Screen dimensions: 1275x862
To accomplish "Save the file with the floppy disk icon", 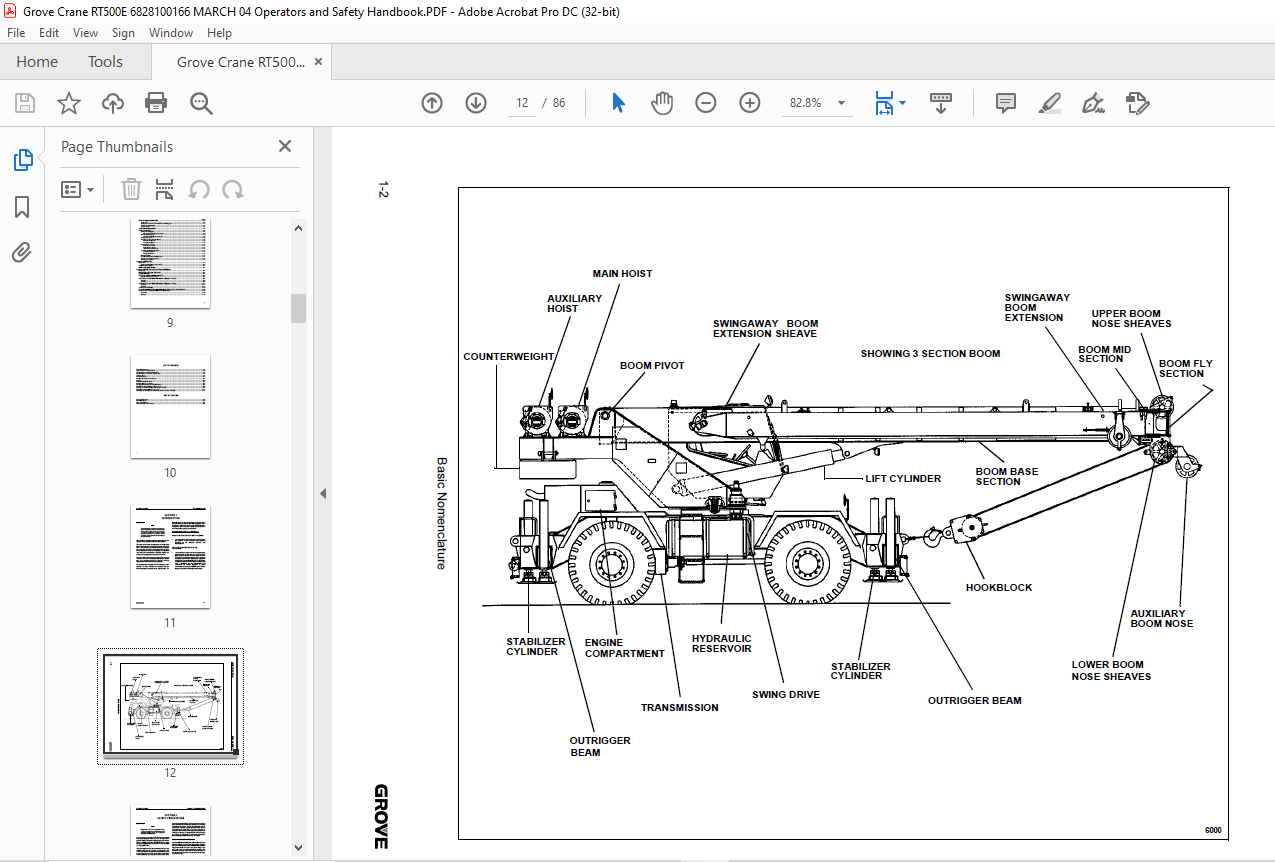I will tap(25, 103).
